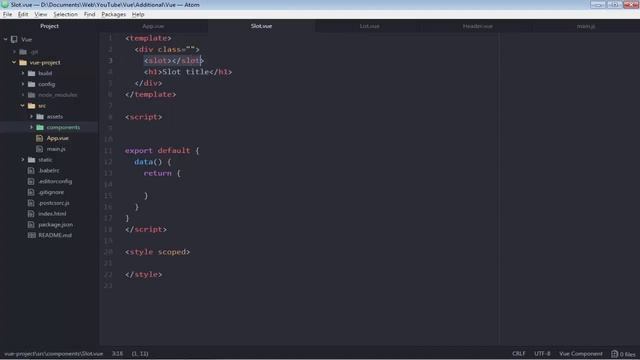The width and height of the screenshot is (640, 360).
Task: Switch to the main.js editor tab
Action: (586, 26)
